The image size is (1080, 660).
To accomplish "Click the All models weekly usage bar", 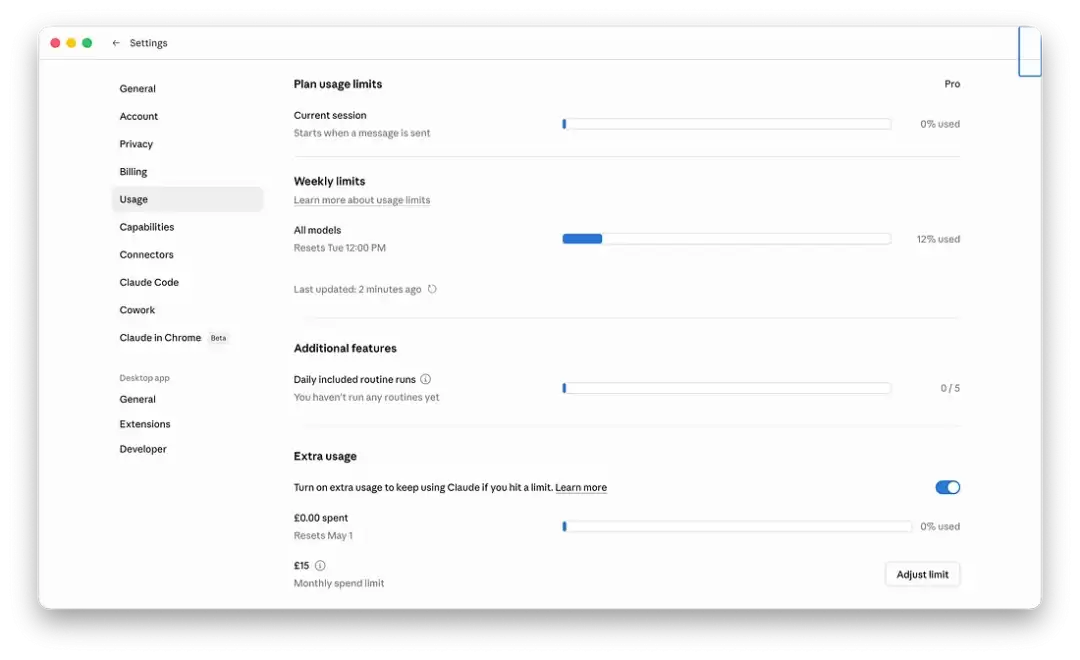I will click(x=726, y=239).
